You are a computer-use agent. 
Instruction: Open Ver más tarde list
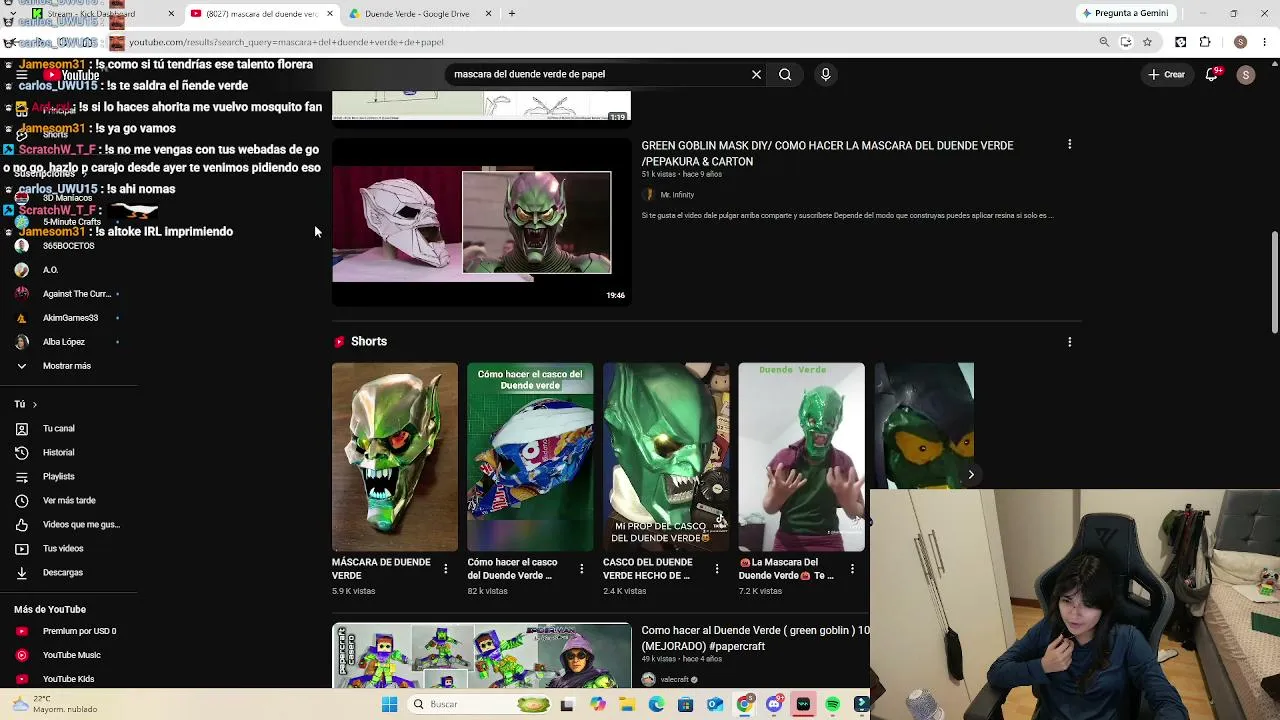(68, 500)
